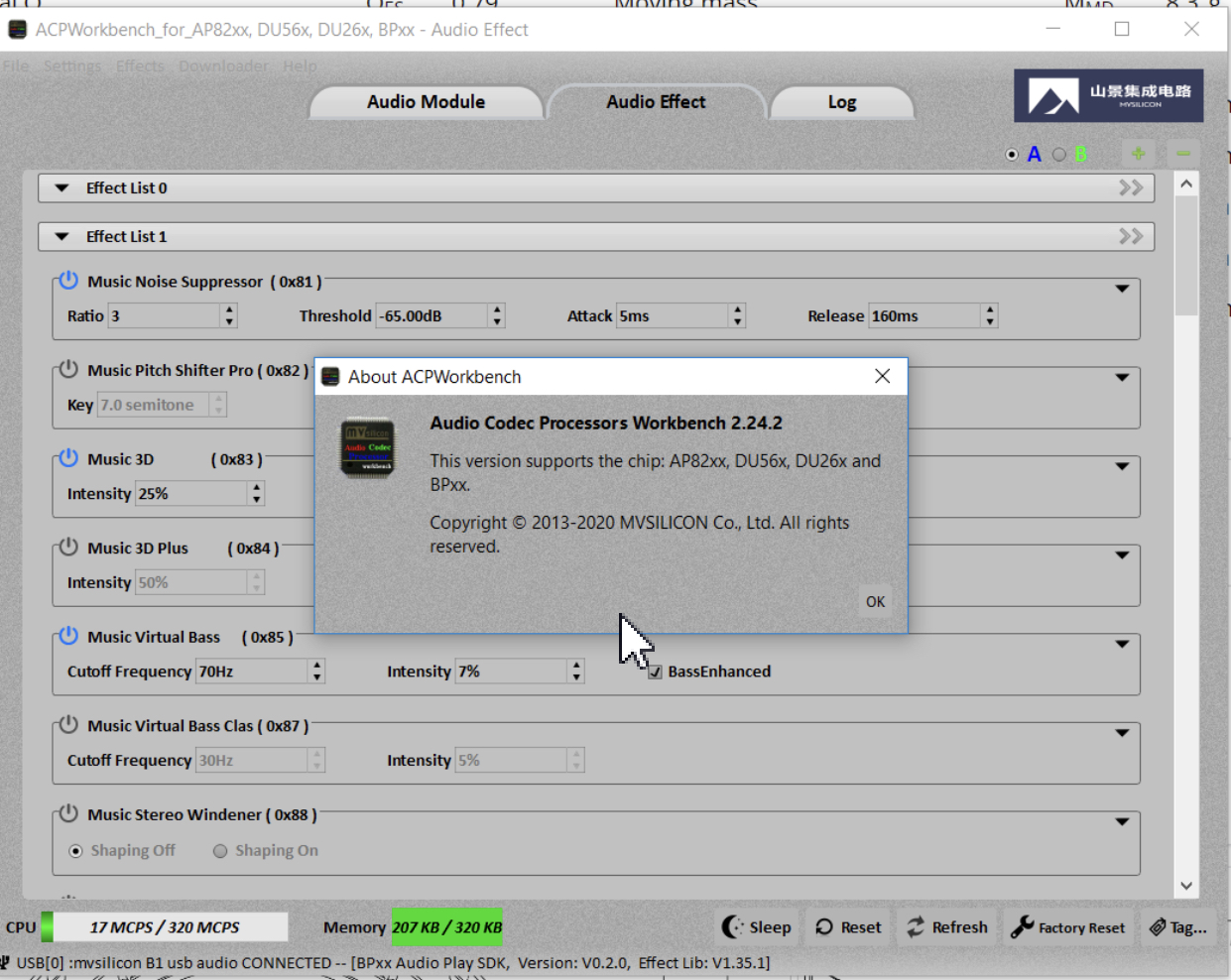This screenshot has width=1231, height=980.
Task: Select the Shaping On radio option
Action: [x=220, y=851]
